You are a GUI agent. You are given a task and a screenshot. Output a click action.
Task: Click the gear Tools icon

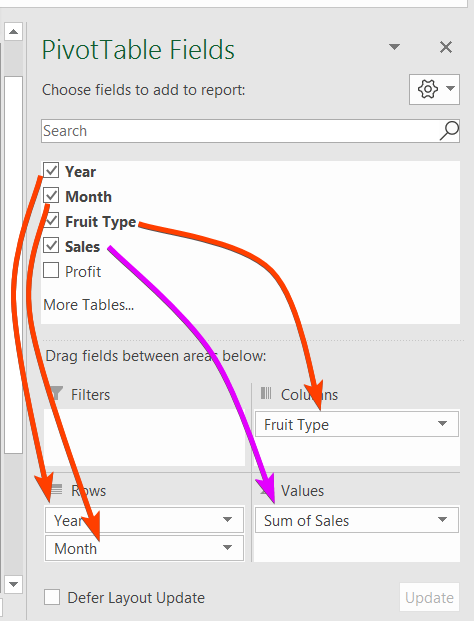(x=428, y=89)
